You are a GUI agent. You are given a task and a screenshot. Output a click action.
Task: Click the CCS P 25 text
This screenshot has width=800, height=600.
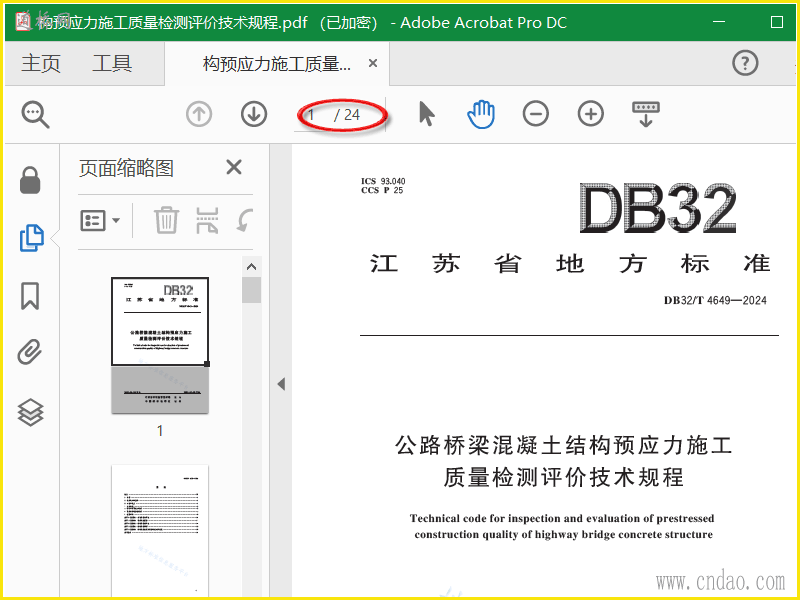[382, 190]
